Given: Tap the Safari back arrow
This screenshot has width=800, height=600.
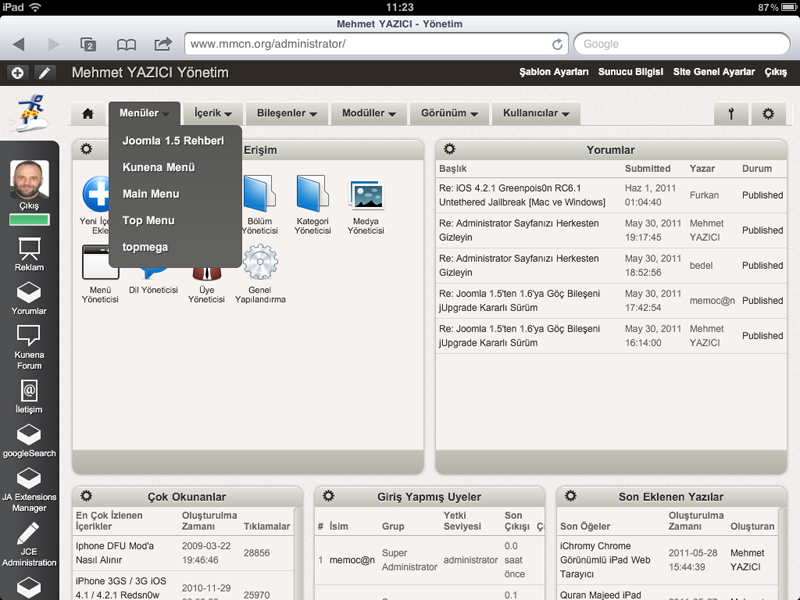Looking at the screenshot, I should click(19, 44).
